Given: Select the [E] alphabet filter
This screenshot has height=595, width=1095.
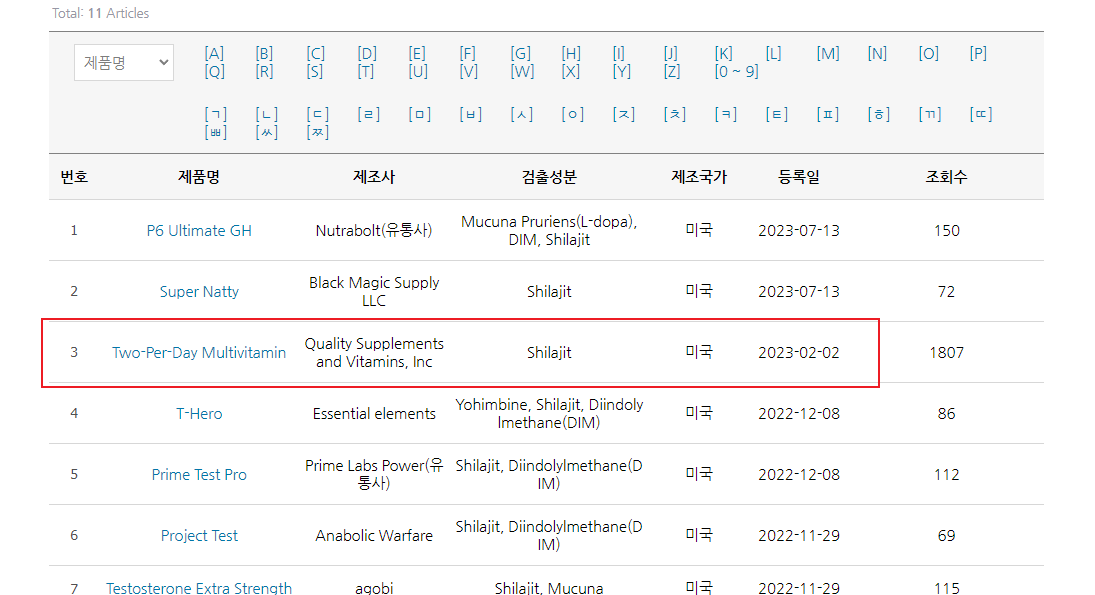Looking at the screenshot, I should tap(417, 54).
